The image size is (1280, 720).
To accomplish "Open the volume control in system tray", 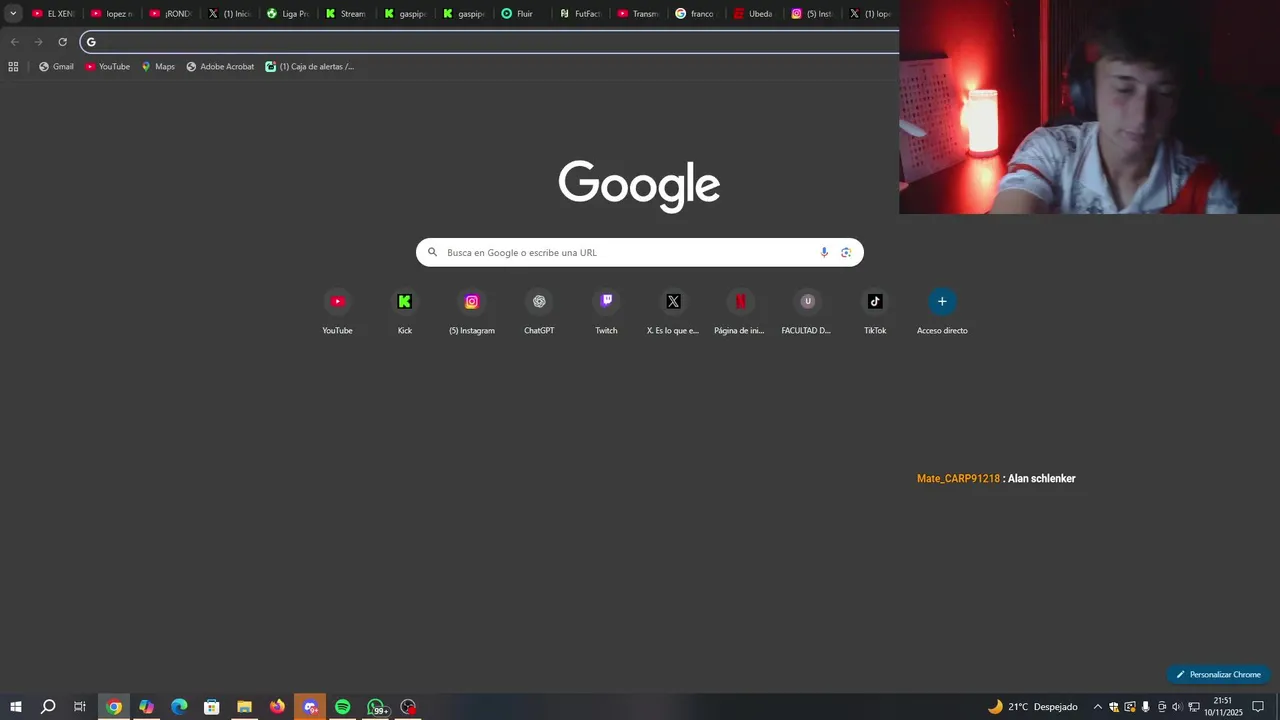I will (1177, 707).
